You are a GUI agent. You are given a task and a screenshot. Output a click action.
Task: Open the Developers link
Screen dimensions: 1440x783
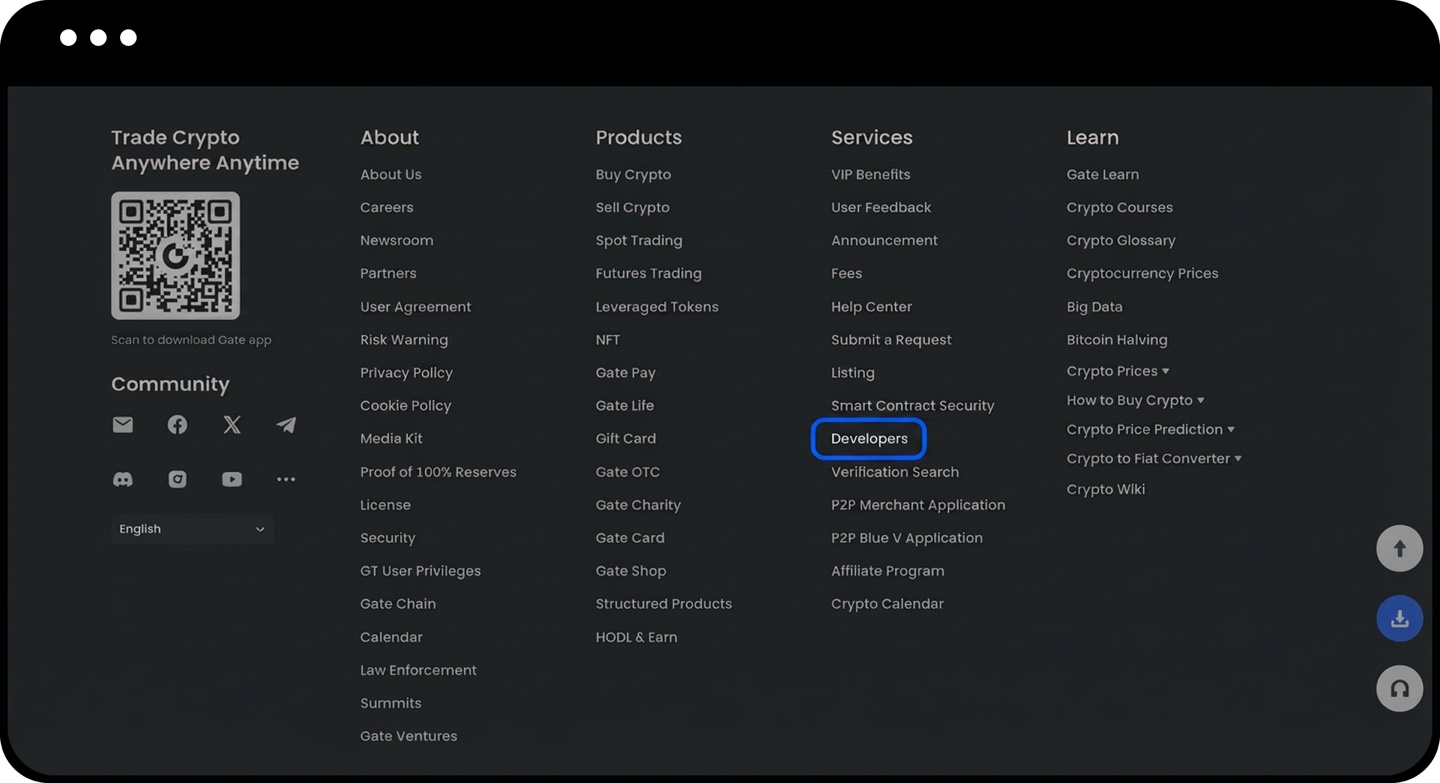click(869, 439)
